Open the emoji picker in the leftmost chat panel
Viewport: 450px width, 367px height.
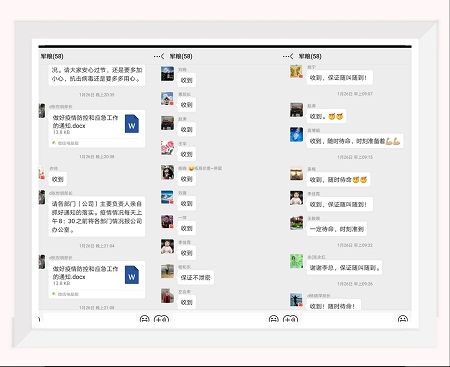tap(144, 319)
